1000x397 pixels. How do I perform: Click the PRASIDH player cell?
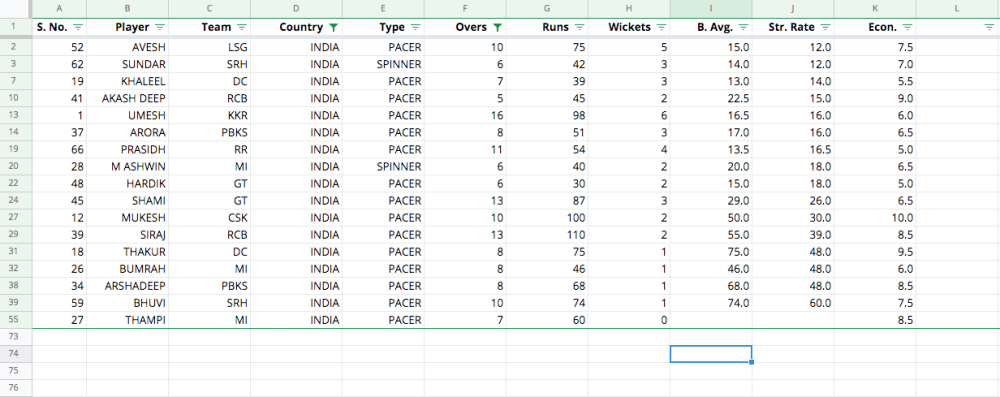pos(128,149)
